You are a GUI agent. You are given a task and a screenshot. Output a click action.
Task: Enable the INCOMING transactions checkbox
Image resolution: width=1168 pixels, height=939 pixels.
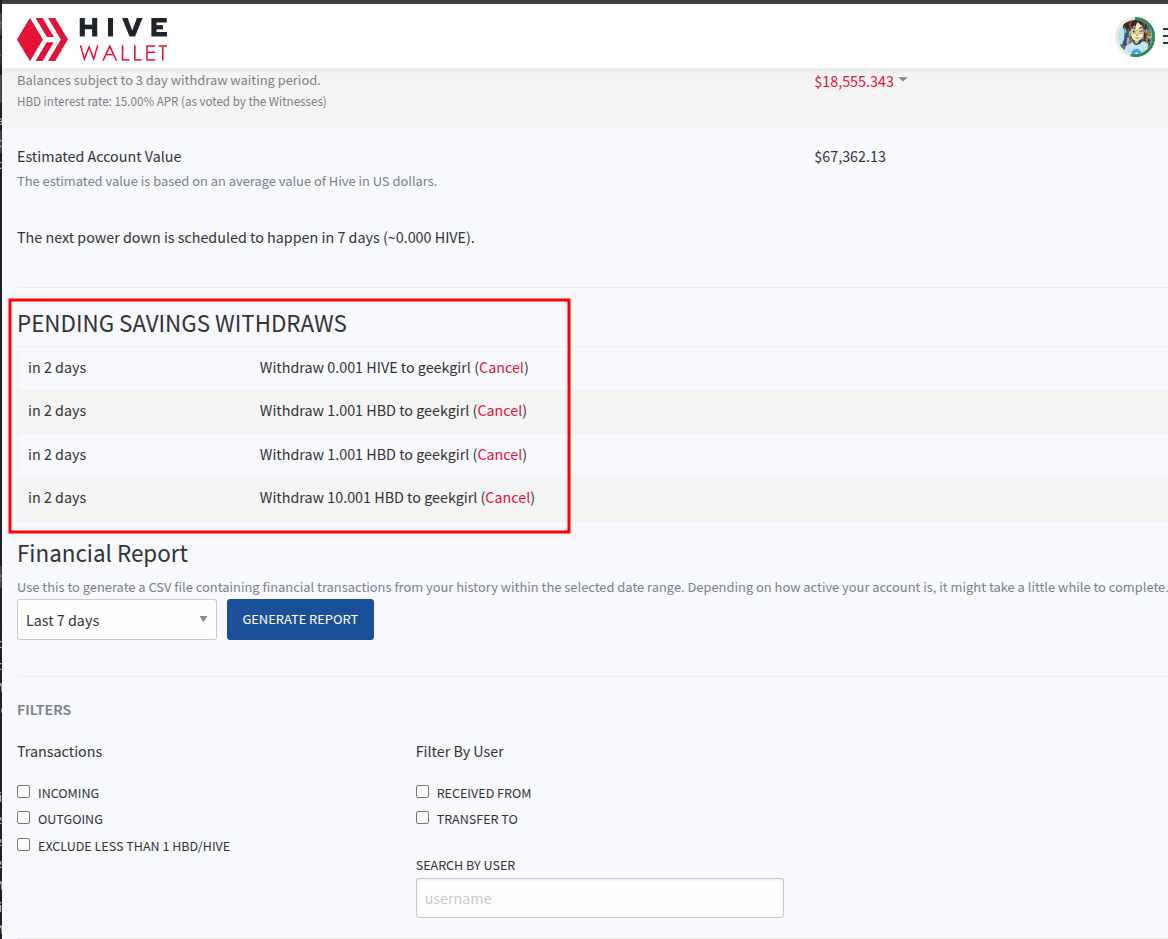(24, 792)
